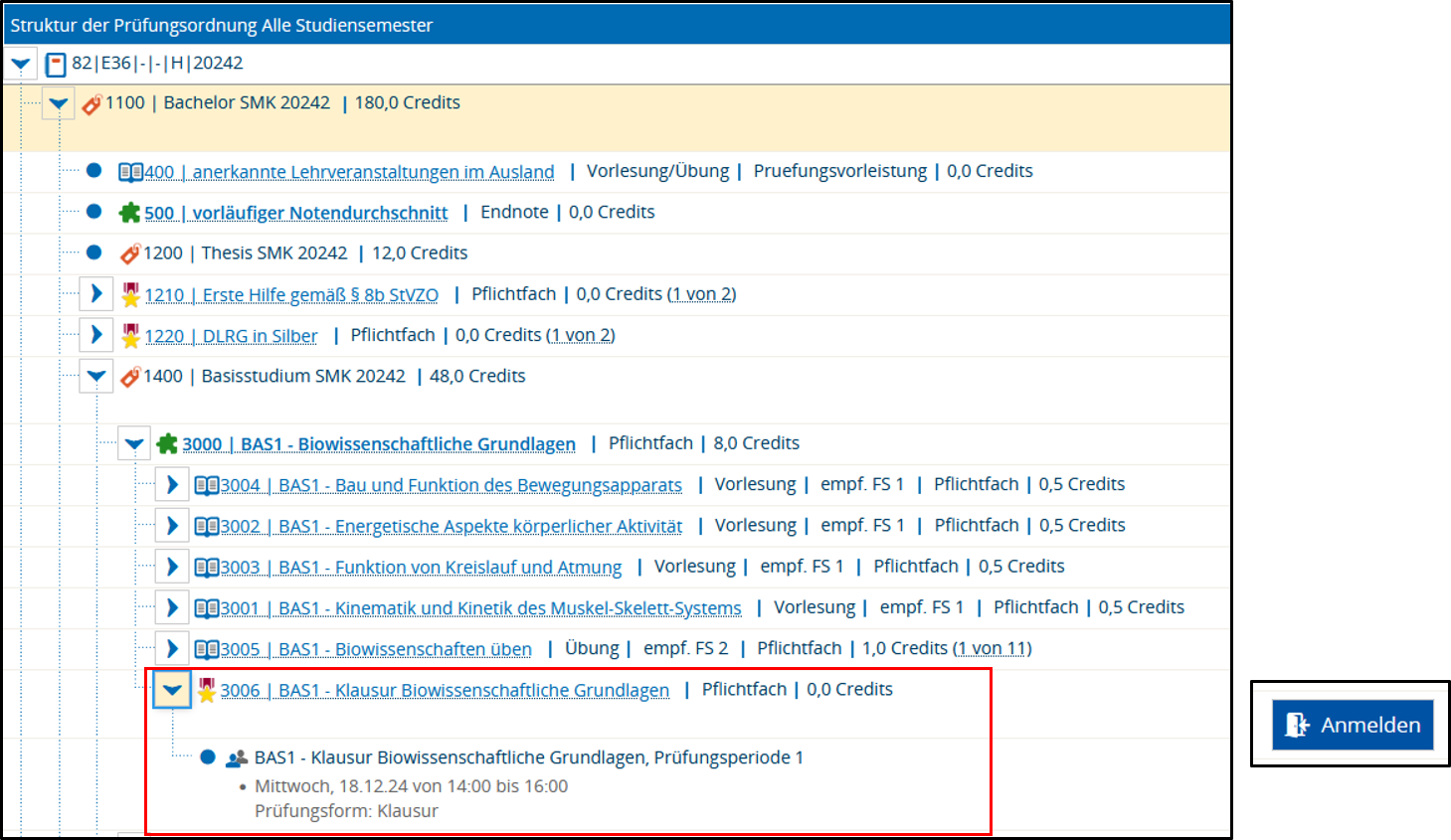Click the medal icon of 1220 DLRG in Silber
Image resolution: width=1451 pixels, height=840 pixels.
[x=130, y=336]
